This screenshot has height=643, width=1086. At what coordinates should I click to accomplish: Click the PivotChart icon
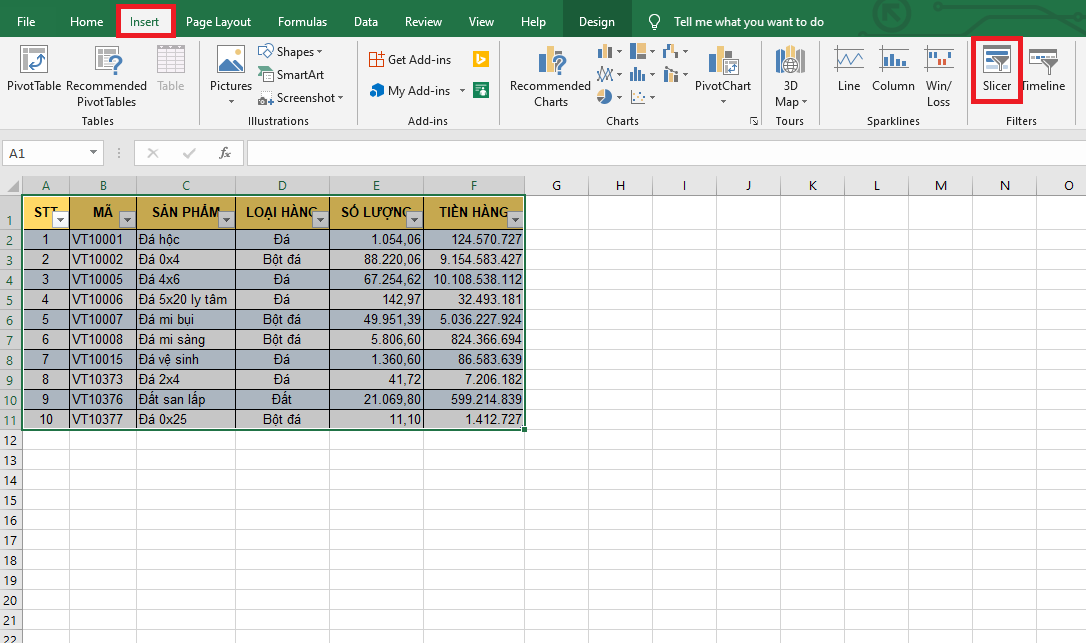722,70
